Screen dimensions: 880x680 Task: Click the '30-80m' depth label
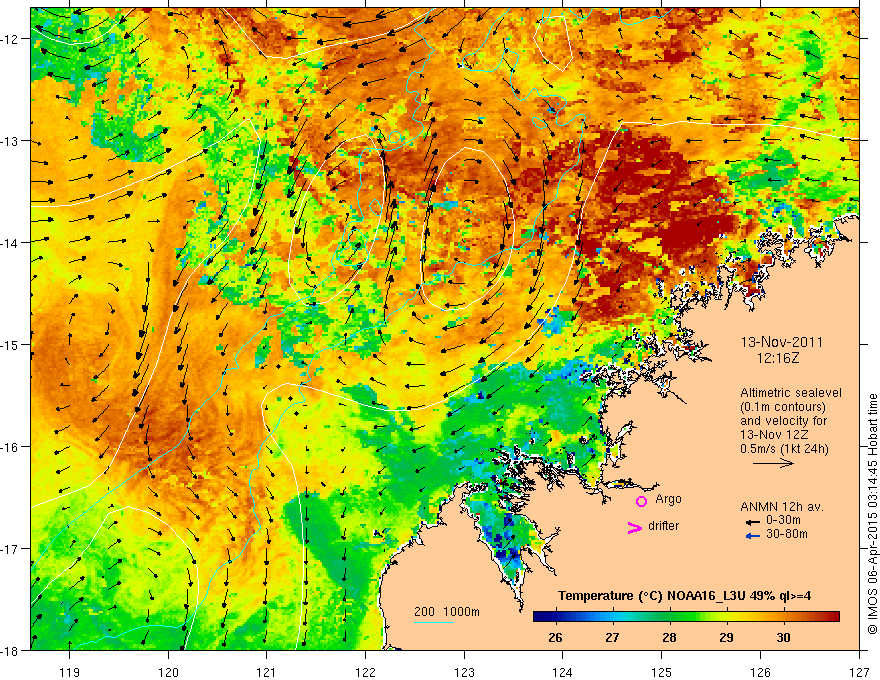(787, 534)
